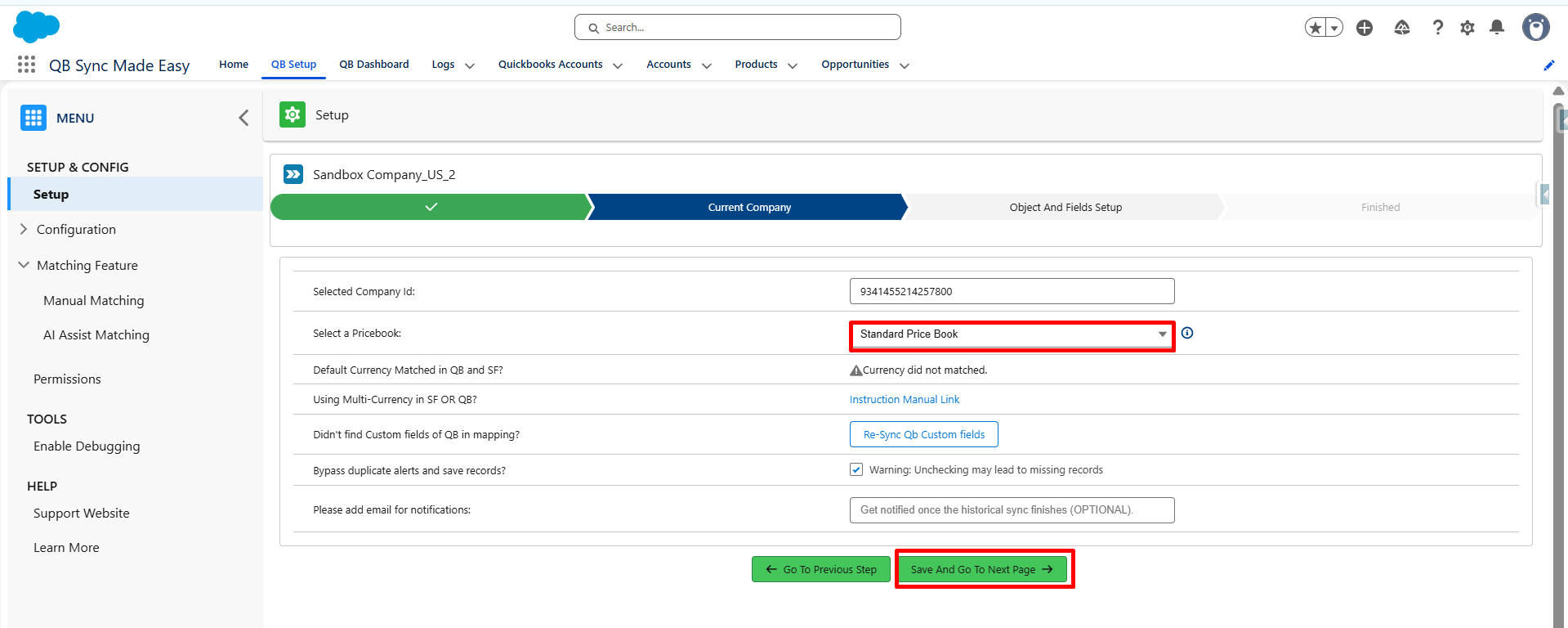Click the search magnifier icon
Screen dimensions: 1568x628
594,28
